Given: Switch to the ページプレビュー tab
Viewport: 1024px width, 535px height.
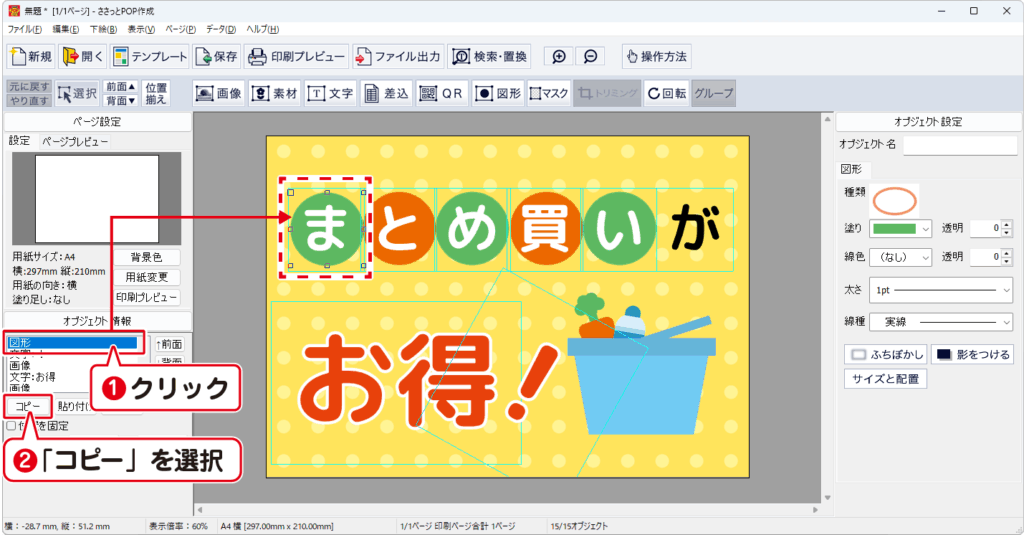Looking at the screenshot, I should [x=75, y=142].
